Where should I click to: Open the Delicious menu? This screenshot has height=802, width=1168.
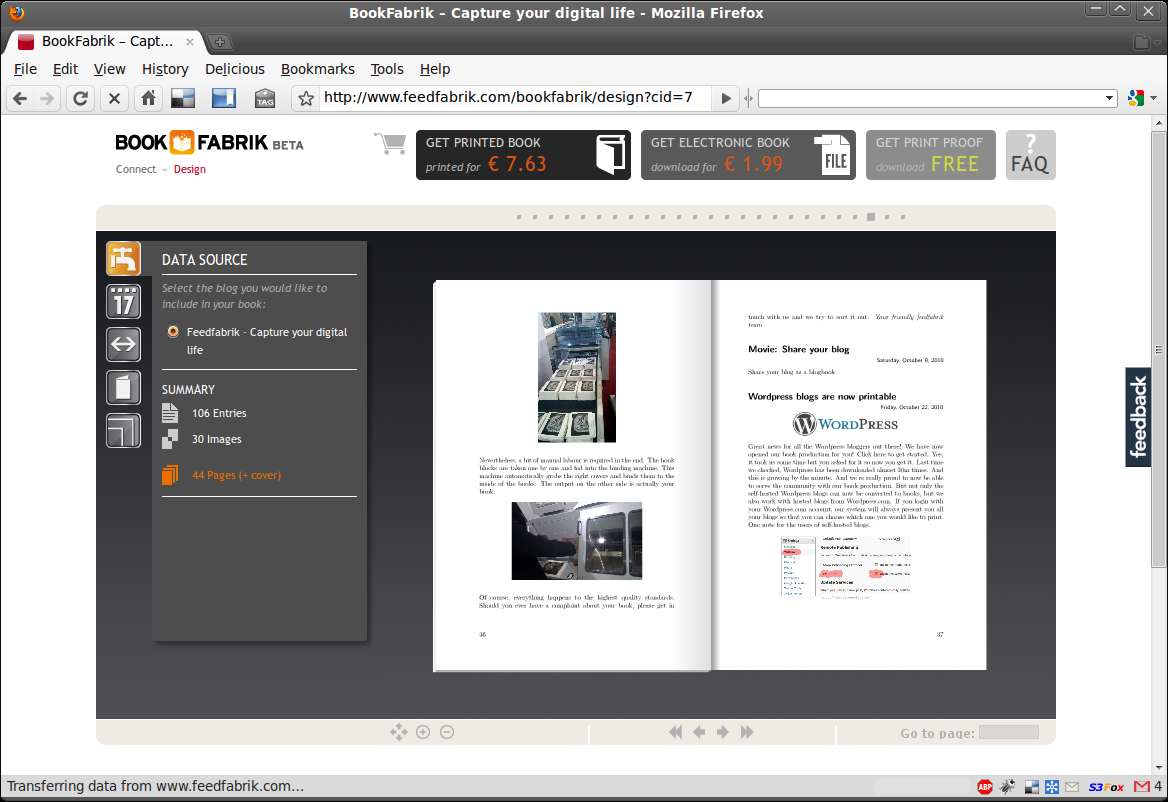coord(235,69)
